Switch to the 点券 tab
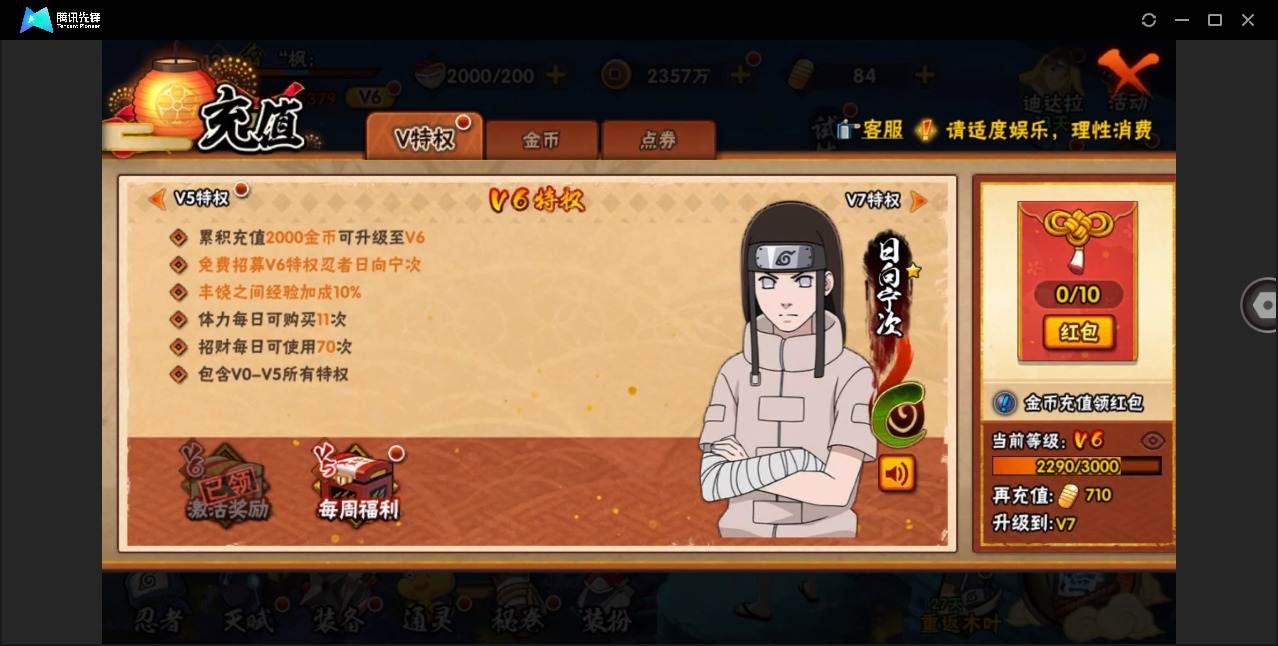Screen dimensions: 1278x646 coord(658,140)
